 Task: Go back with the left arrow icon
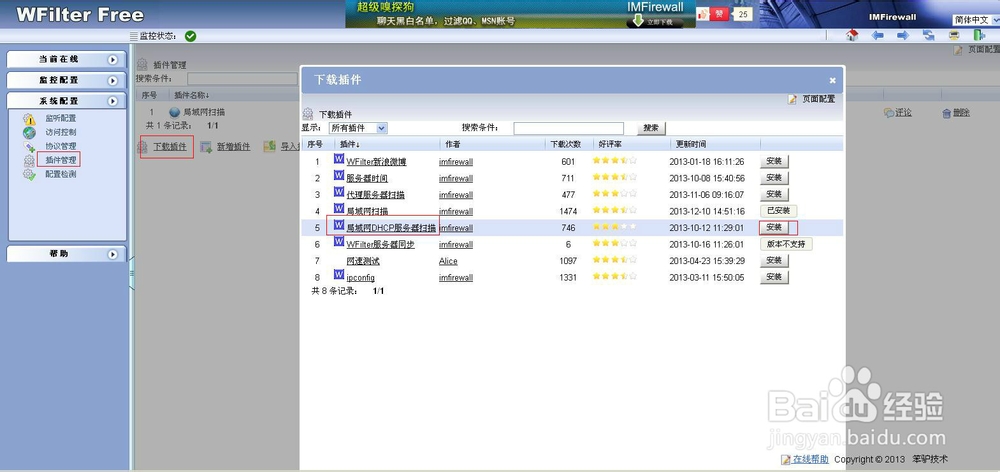click(878, 36)
